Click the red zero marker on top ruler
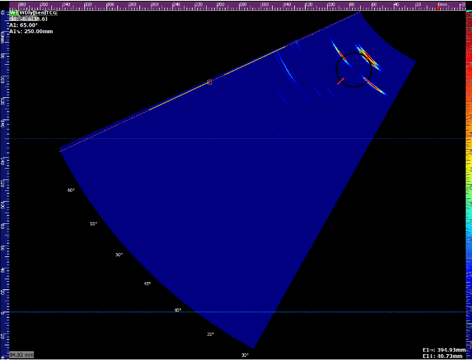472x360 pixels. [438, 7]
